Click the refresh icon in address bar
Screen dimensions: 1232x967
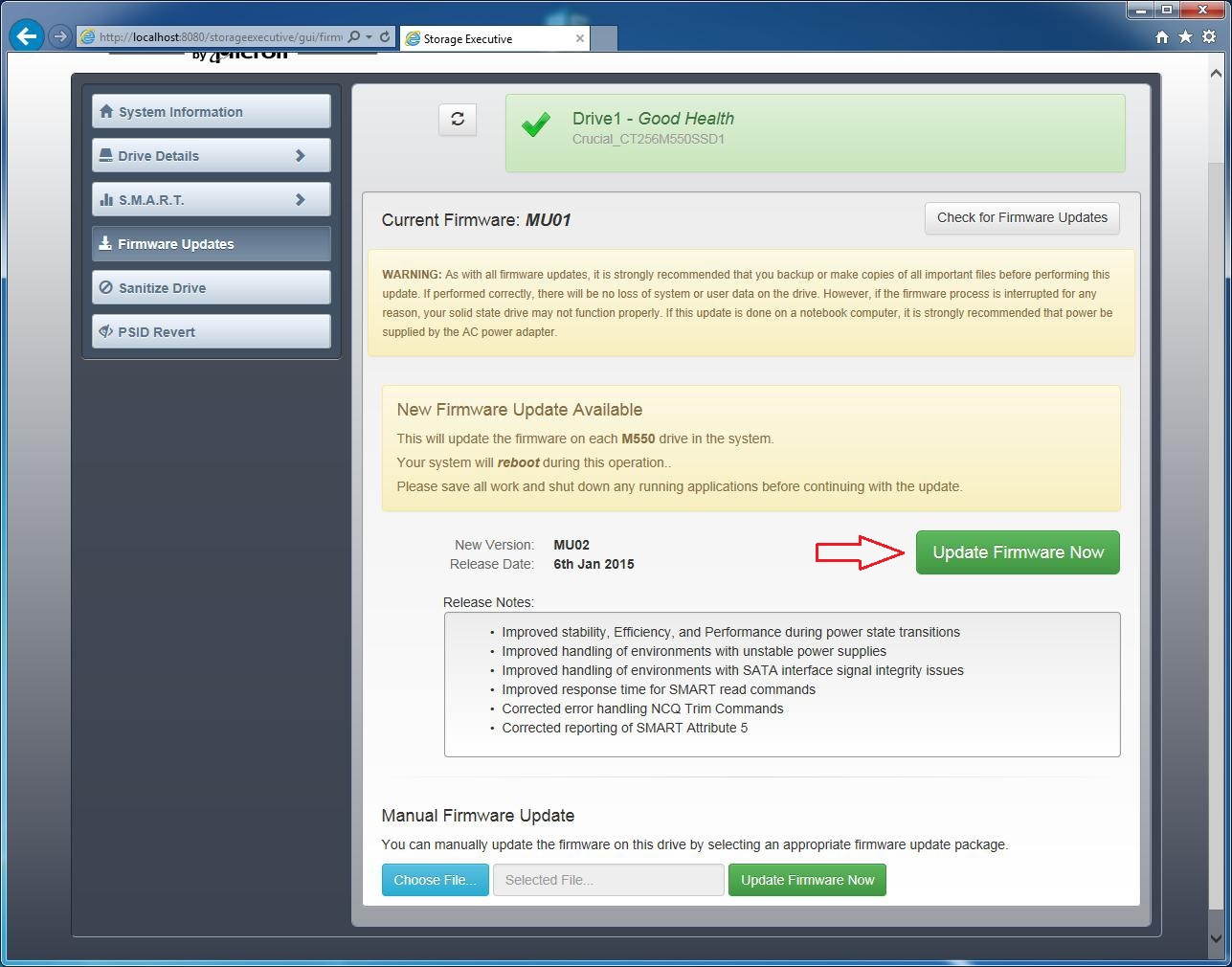385,36
